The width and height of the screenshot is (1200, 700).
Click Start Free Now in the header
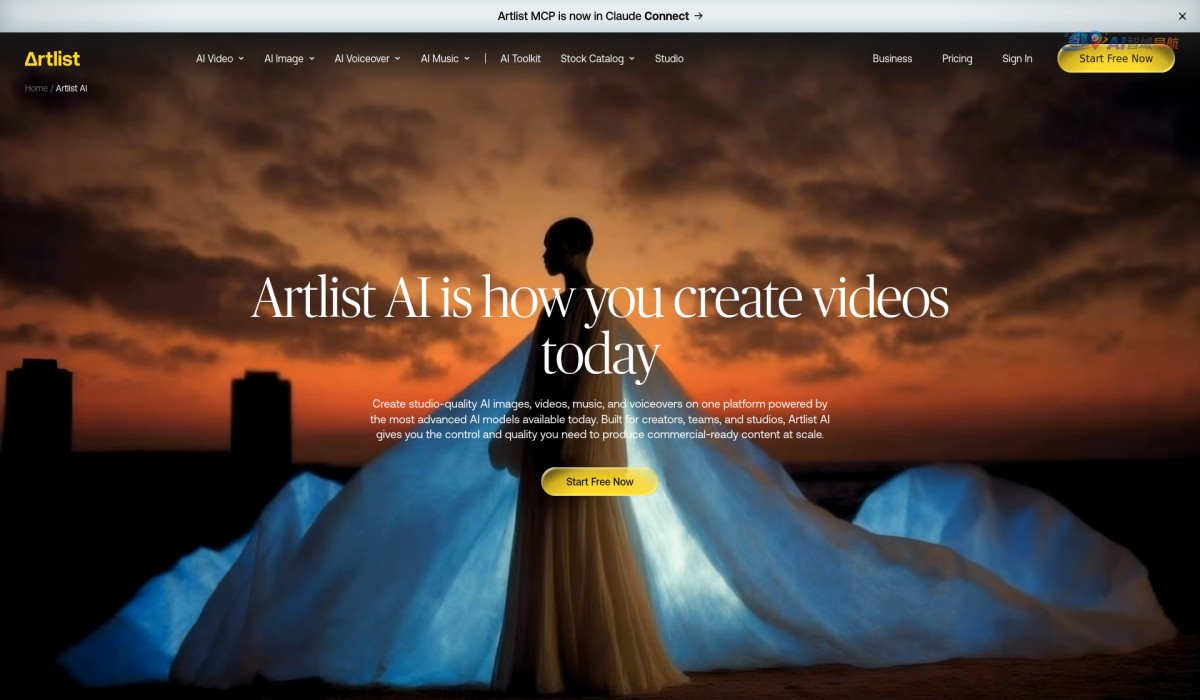click(x=1116, y=59)
